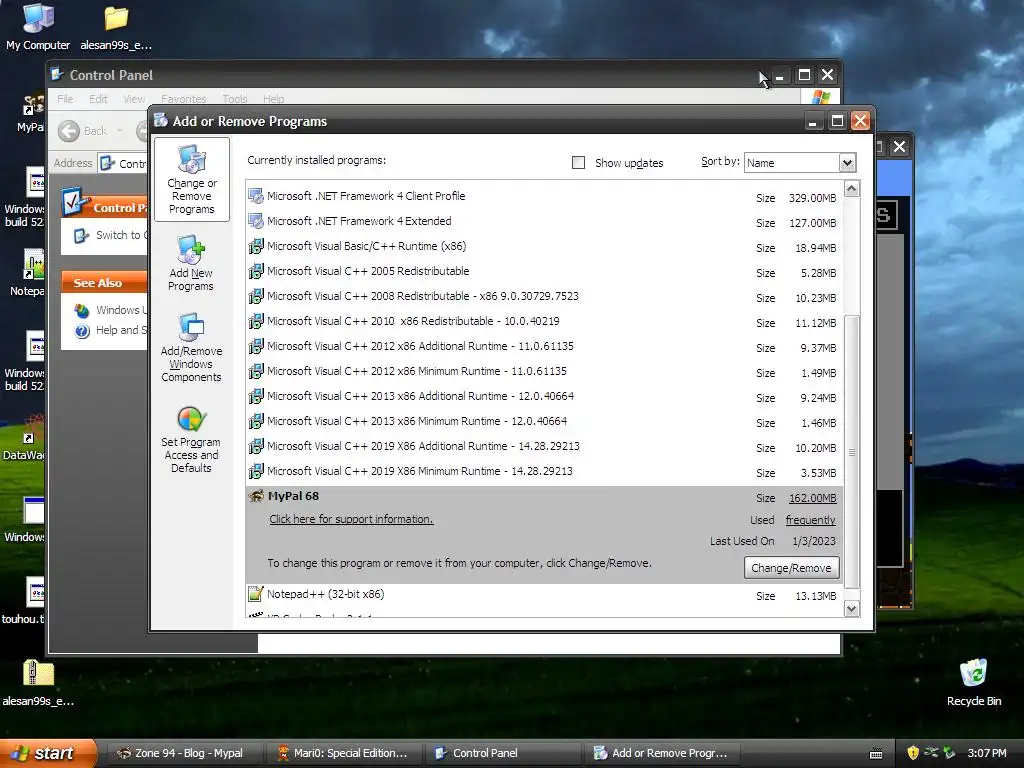Open the Sort by dropdown
This screenshot has height=768, width=1024.
847,163
